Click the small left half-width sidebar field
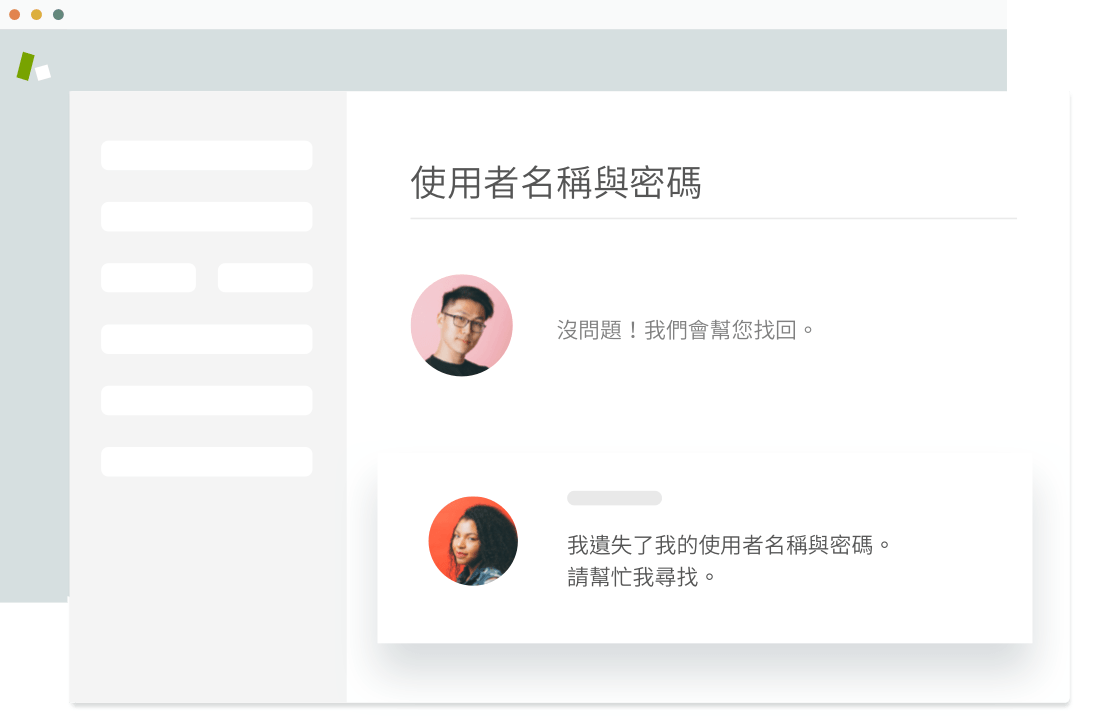 click(x=149, y=277)
